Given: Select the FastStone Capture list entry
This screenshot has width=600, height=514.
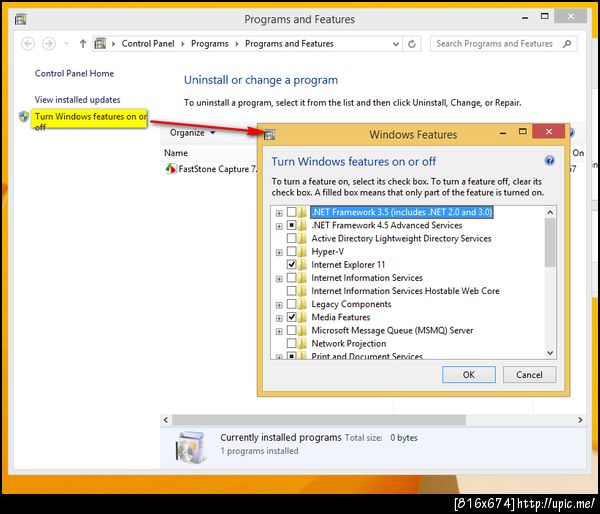Looking at the screenshot, I should click(x=212, y=169).
